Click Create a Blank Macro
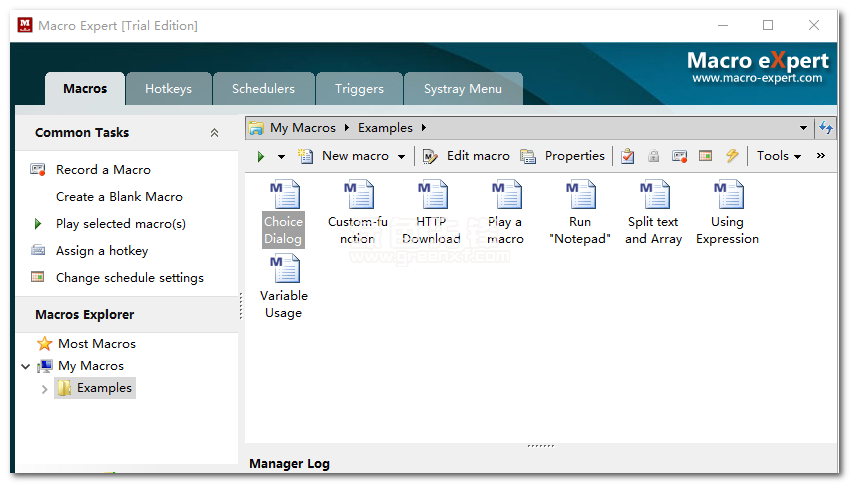 (x=119, y=197)
